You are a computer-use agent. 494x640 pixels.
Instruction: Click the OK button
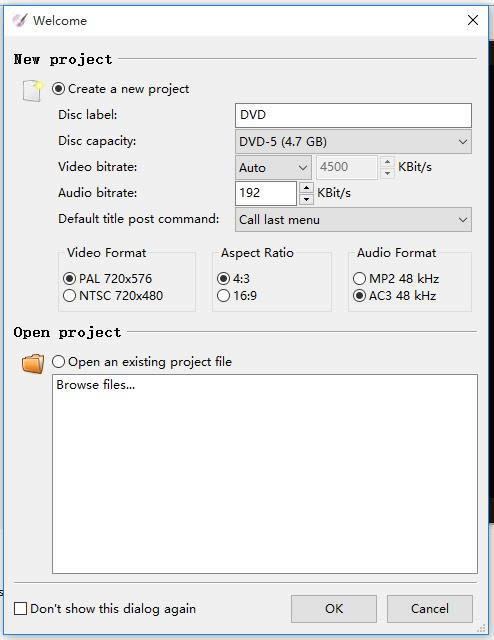pos(334,609)
